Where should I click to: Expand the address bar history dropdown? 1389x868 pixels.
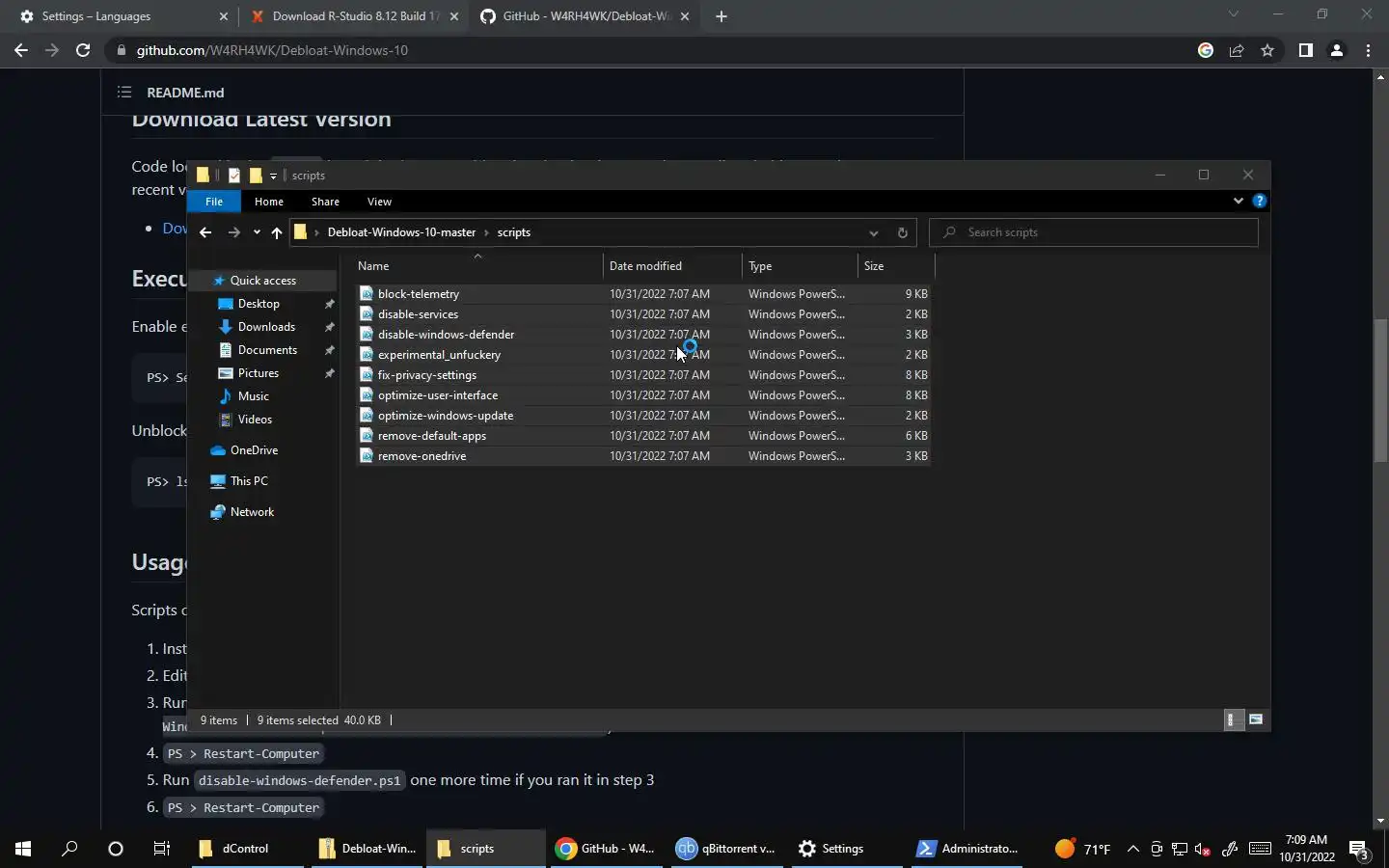(873, 232)
